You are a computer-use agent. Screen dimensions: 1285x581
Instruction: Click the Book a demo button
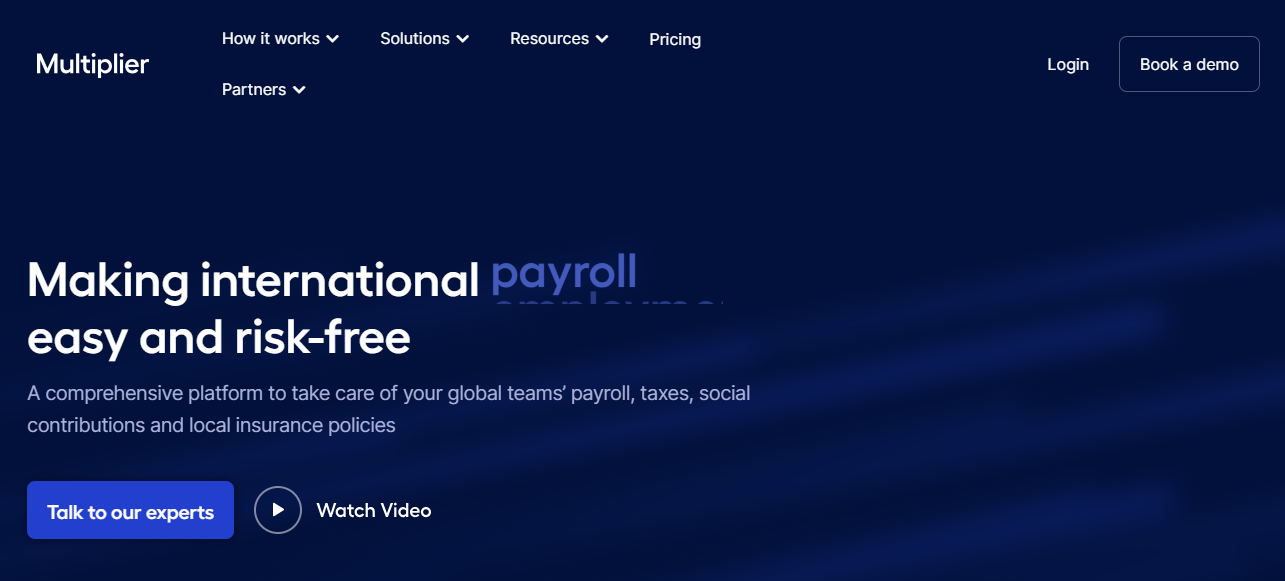click(1189, 64)
